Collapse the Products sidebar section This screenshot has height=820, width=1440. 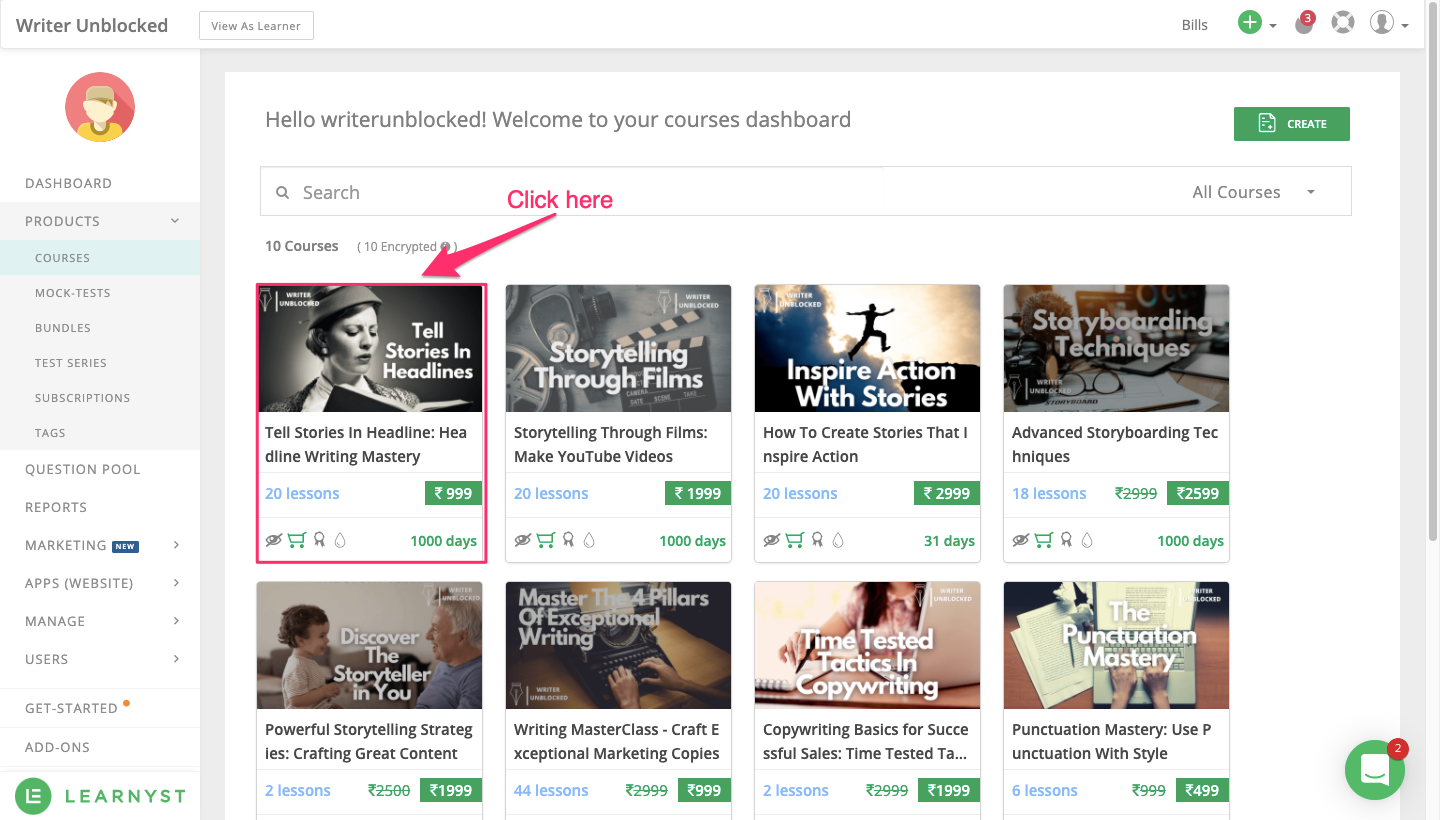[x=100, y=221]
